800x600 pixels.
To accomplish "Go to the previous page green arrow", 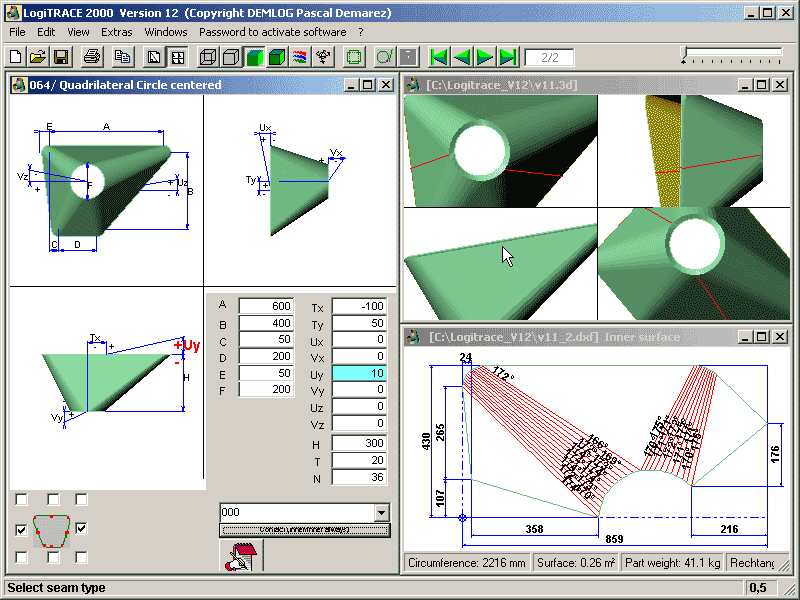I will click(x=462, y=57).
